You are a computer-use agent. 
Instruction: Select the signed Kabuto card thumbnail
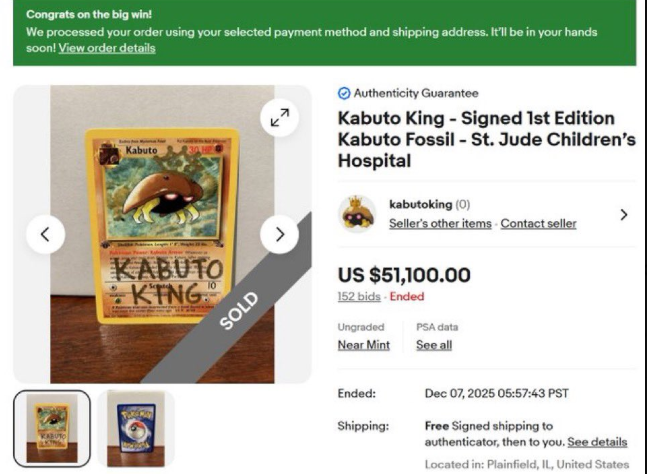(x=51, y=428)
